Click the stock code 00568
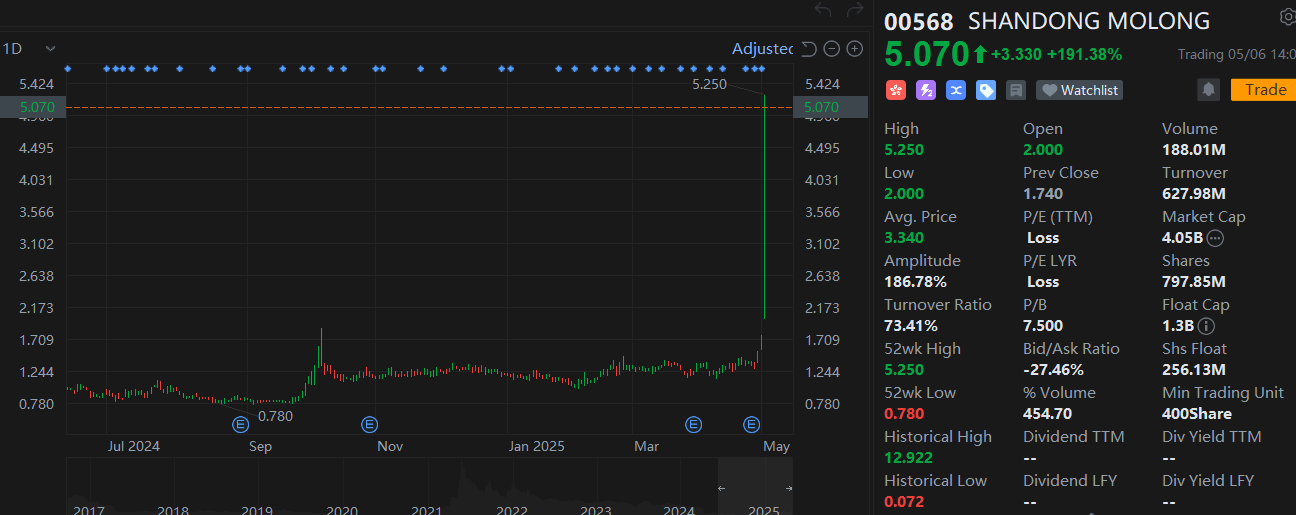This screenshot has width=1296, height=515. [919, 21]
